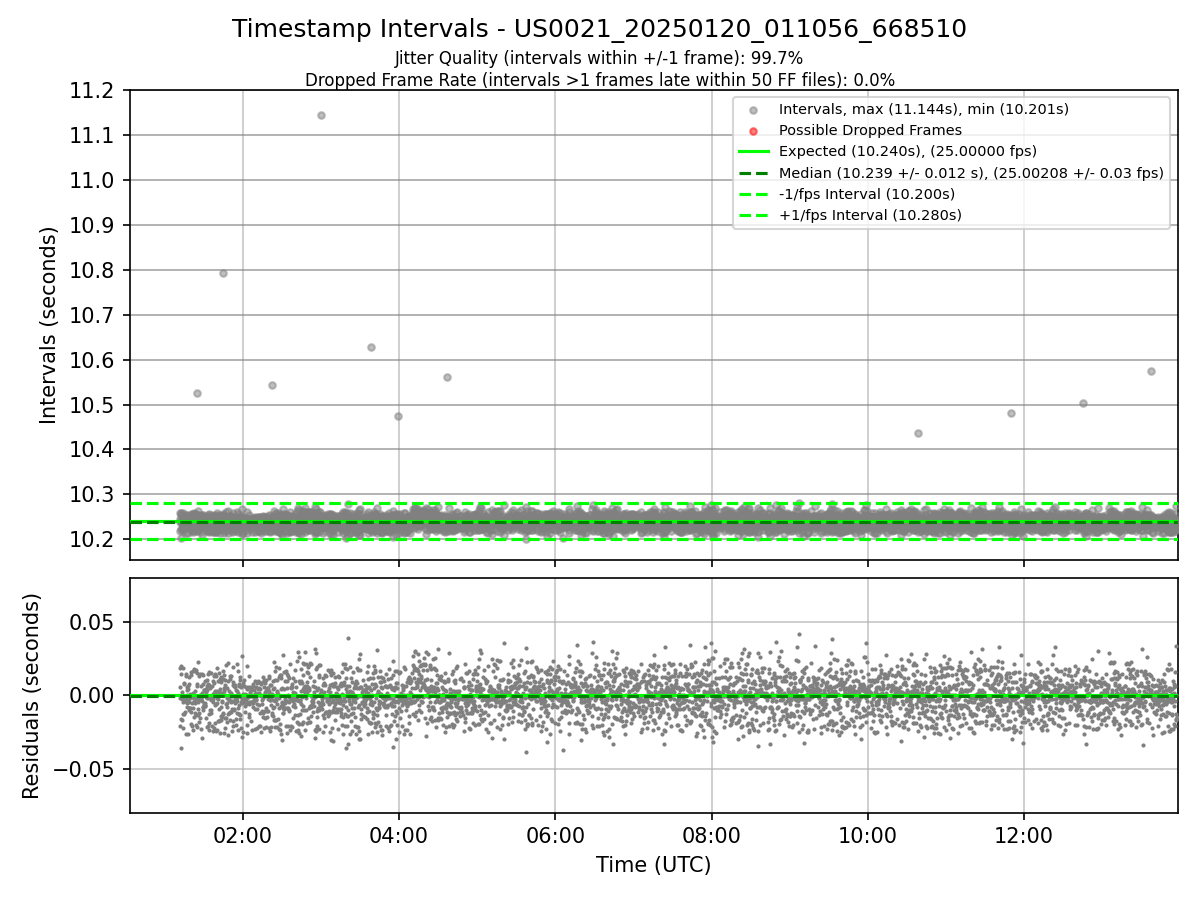
Task: Click legend entry starting 'Median (10.239 +/- 0.012 s)'
Action: coord(971,173)
